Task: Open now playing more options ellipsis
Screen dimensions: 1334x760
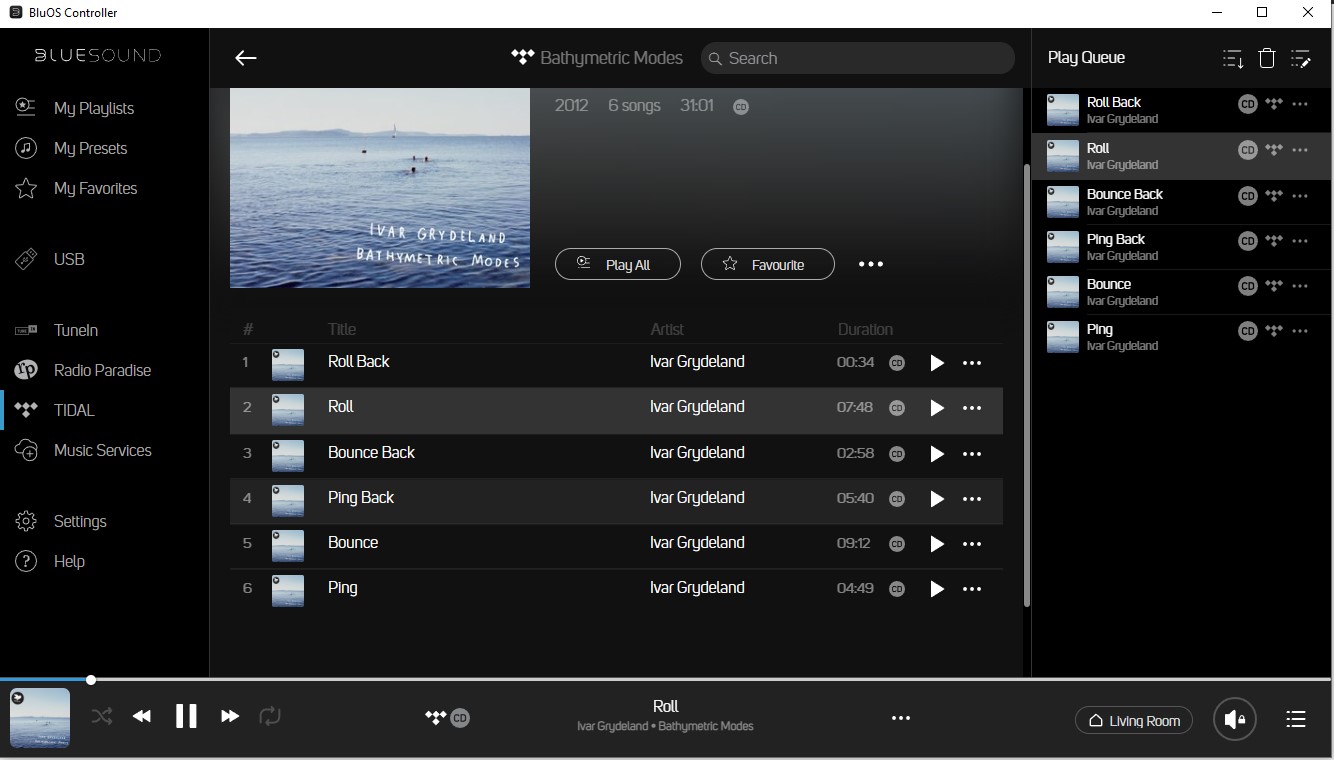Action: (901, 718)
